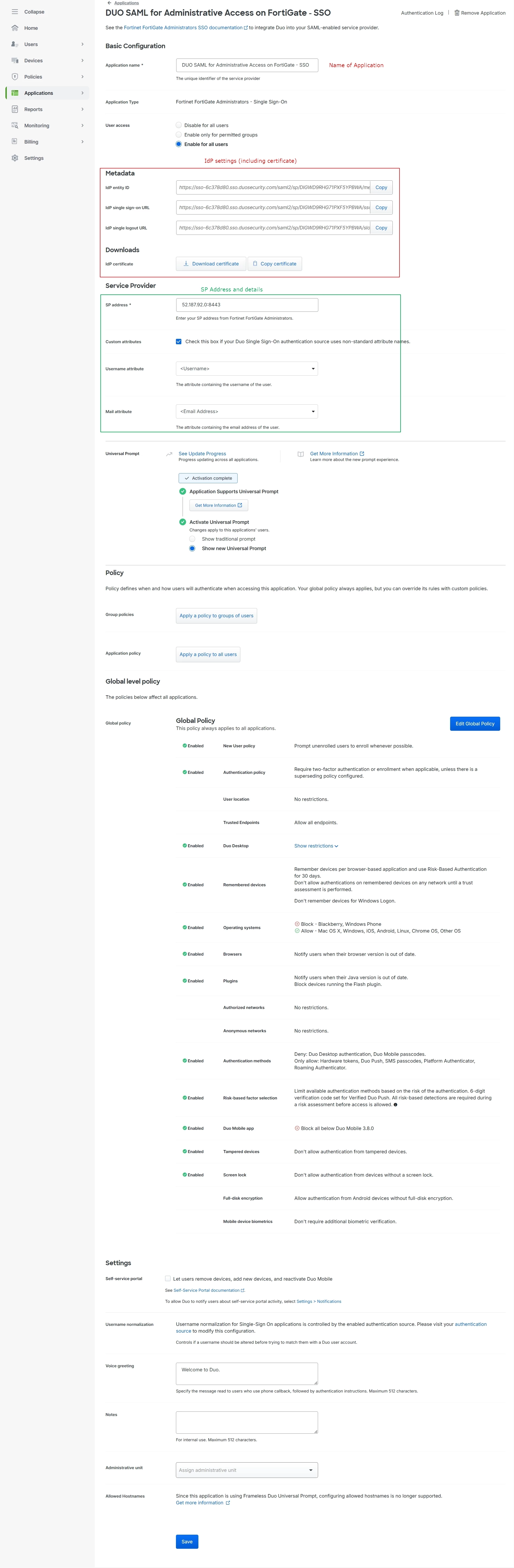Screen dimensions: 514x1568
Task: Click the Save button
Action: pyautogui.click(x=187, y=1542)
